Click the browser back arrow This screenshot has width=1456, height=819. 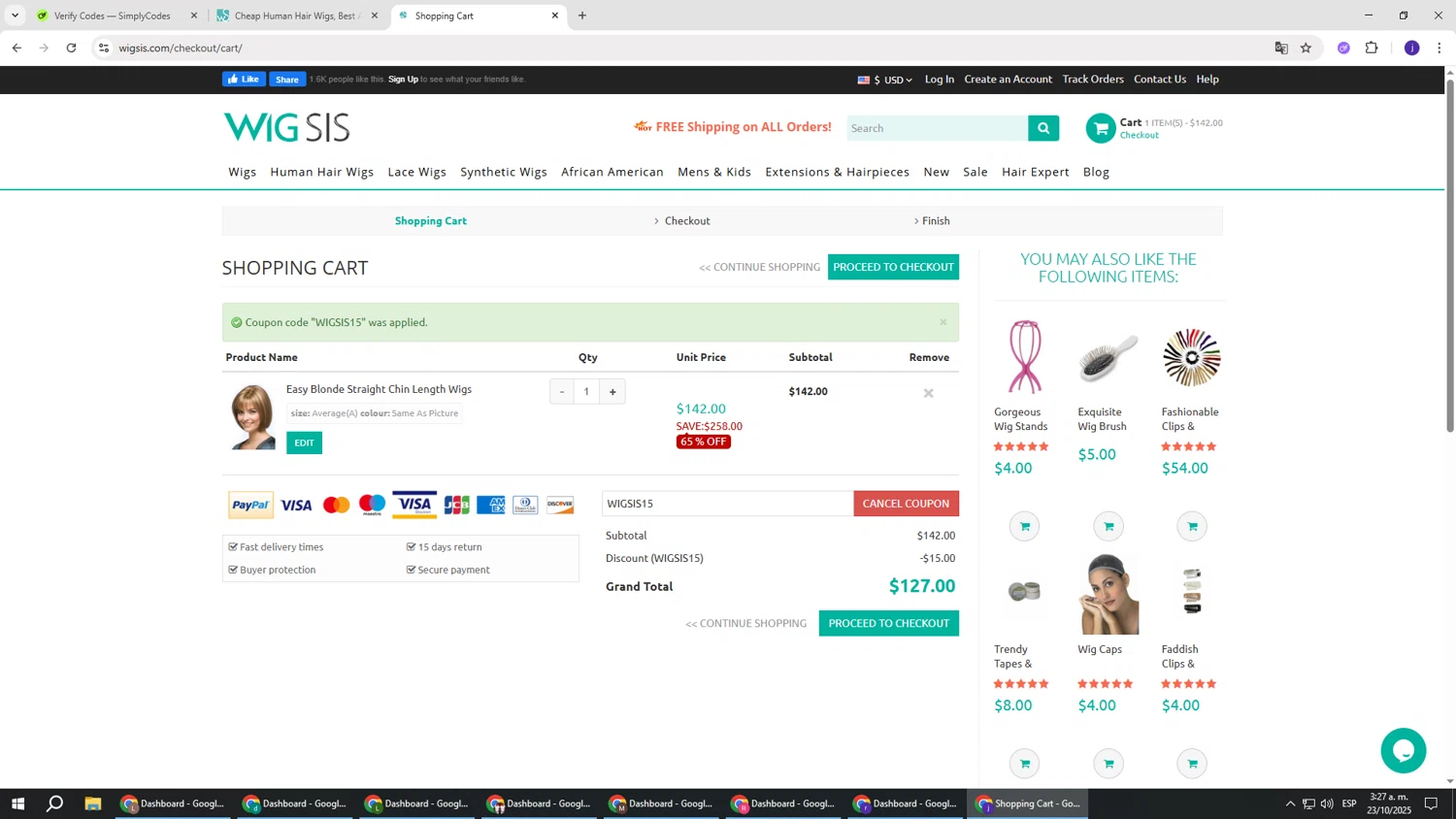(x=17, y=48)
